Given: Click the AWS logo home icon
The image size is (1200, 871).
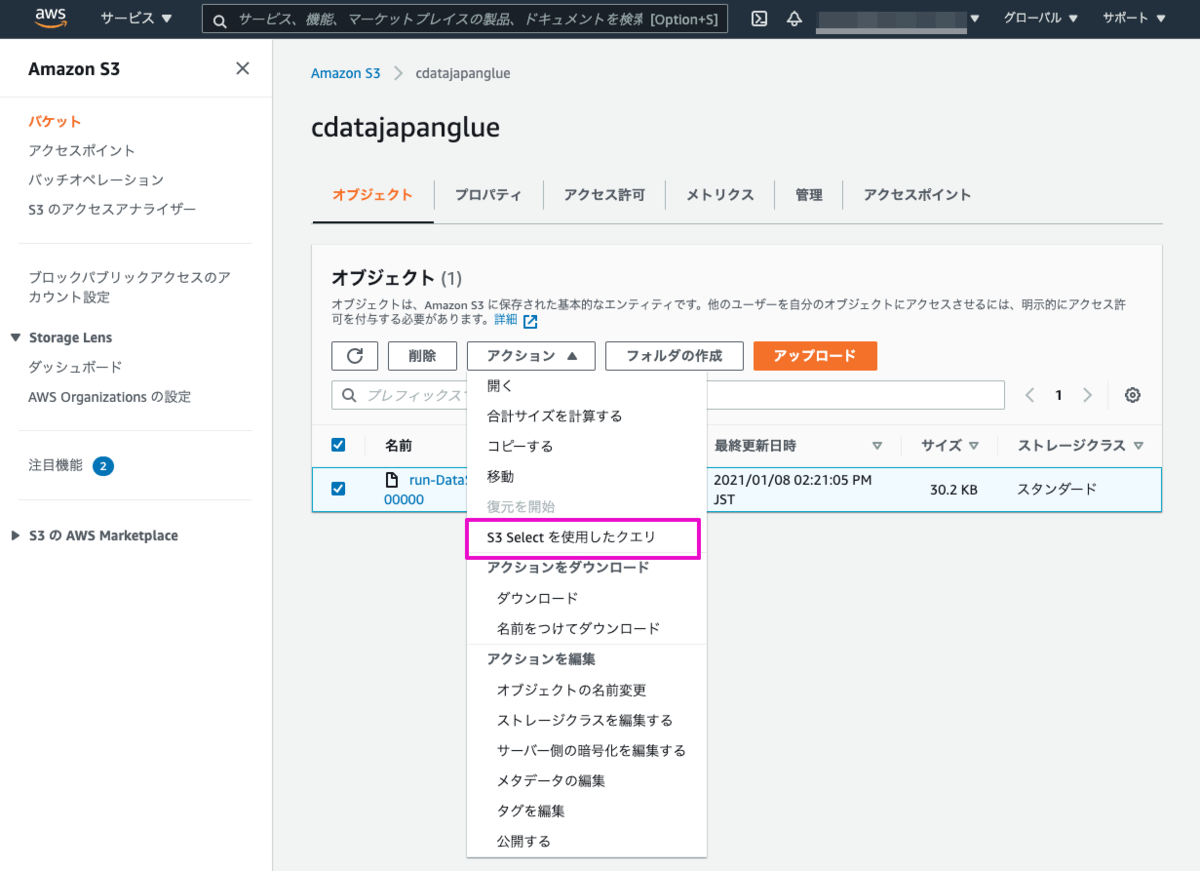Looking at the screenshot, I should tap(50, 18).
